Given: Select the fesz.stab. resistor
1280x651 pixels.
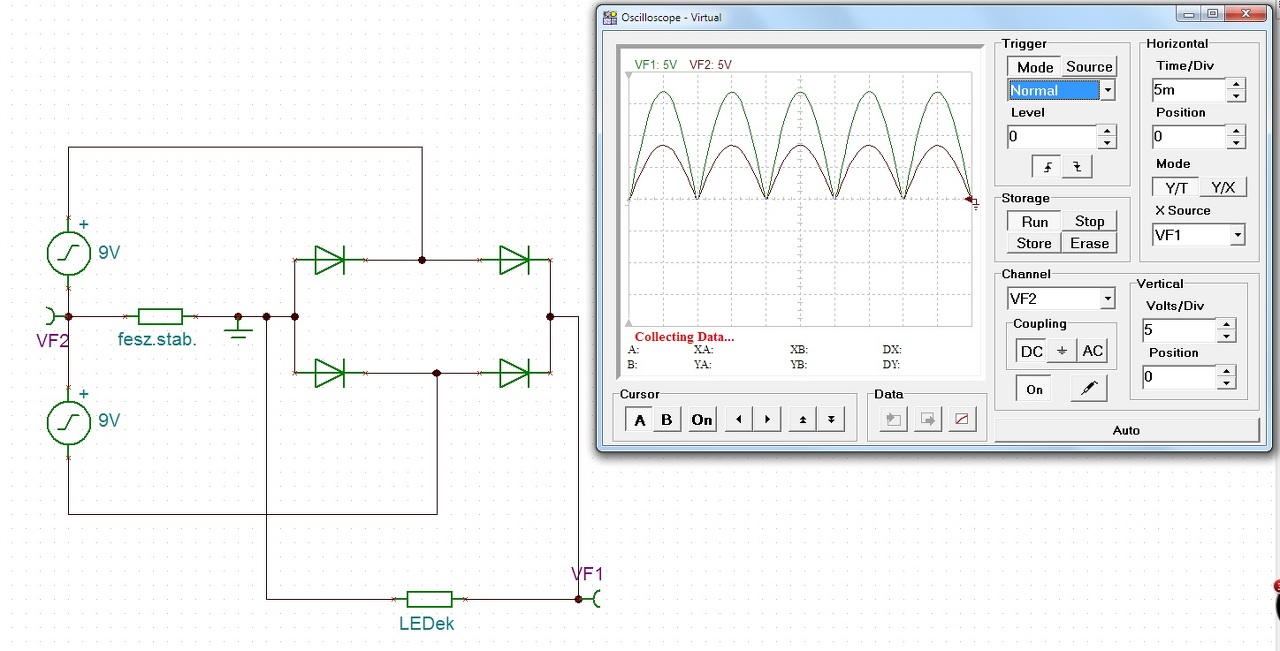Looking at the screenshot, I should click(x=160, y=316).
